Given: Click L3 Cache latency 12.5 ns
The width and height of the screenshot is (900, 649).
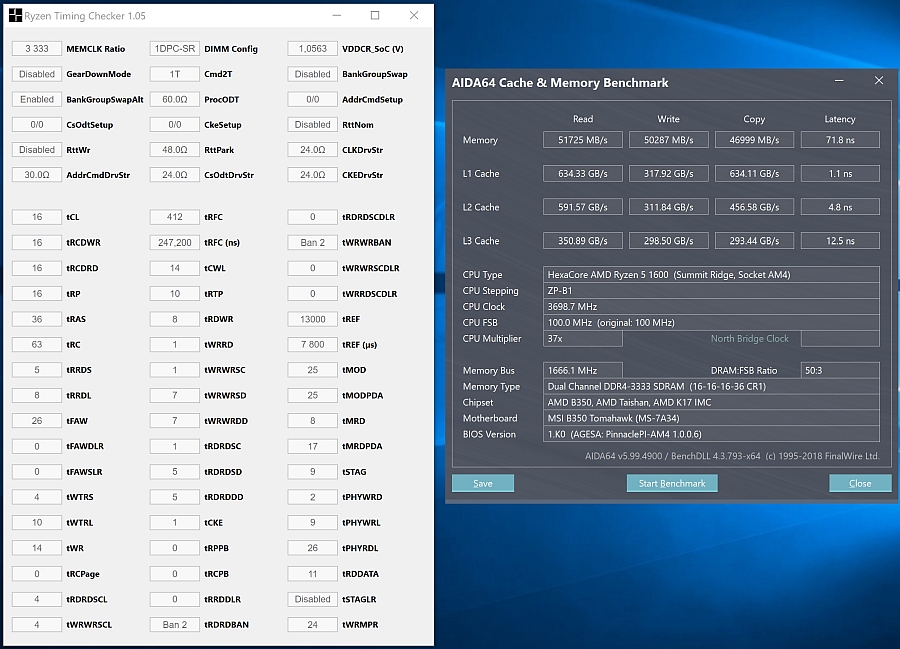Looking at the screenshot, I should click(840, 240).
